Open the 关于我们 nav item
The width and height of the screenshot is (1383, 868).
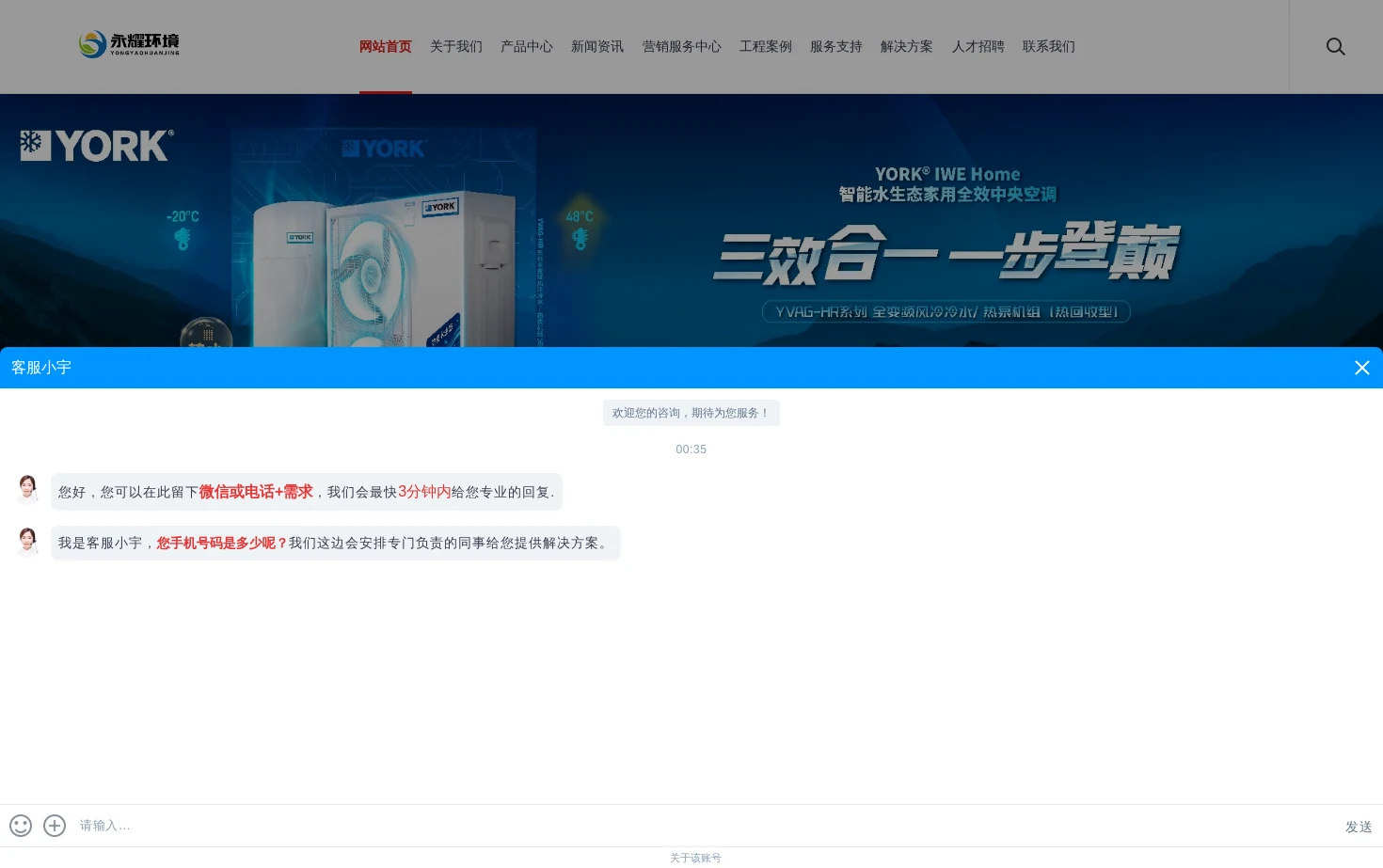point(456,46)
